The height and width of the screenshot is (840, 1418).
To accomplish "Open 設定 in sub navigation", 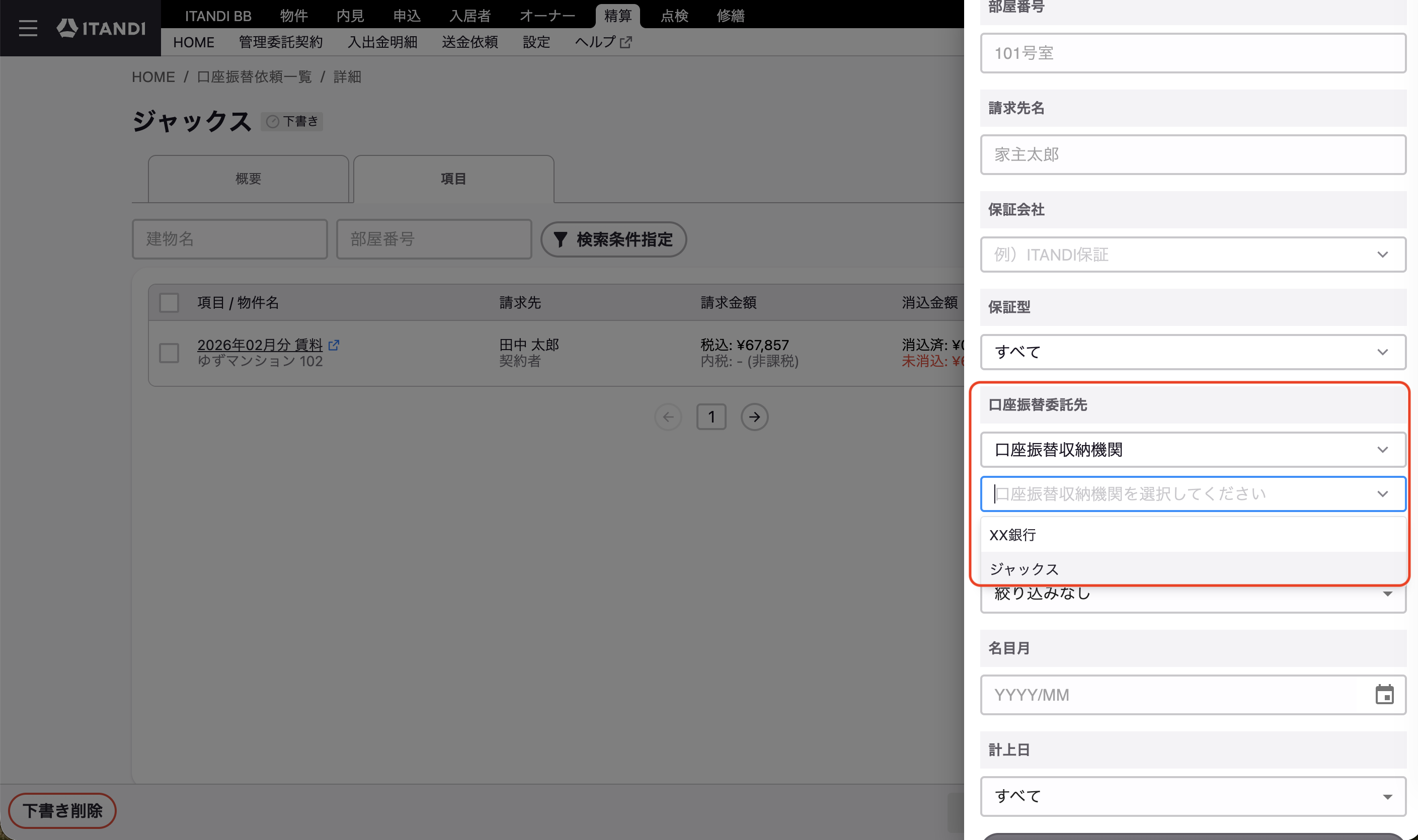I will [536, 42].
